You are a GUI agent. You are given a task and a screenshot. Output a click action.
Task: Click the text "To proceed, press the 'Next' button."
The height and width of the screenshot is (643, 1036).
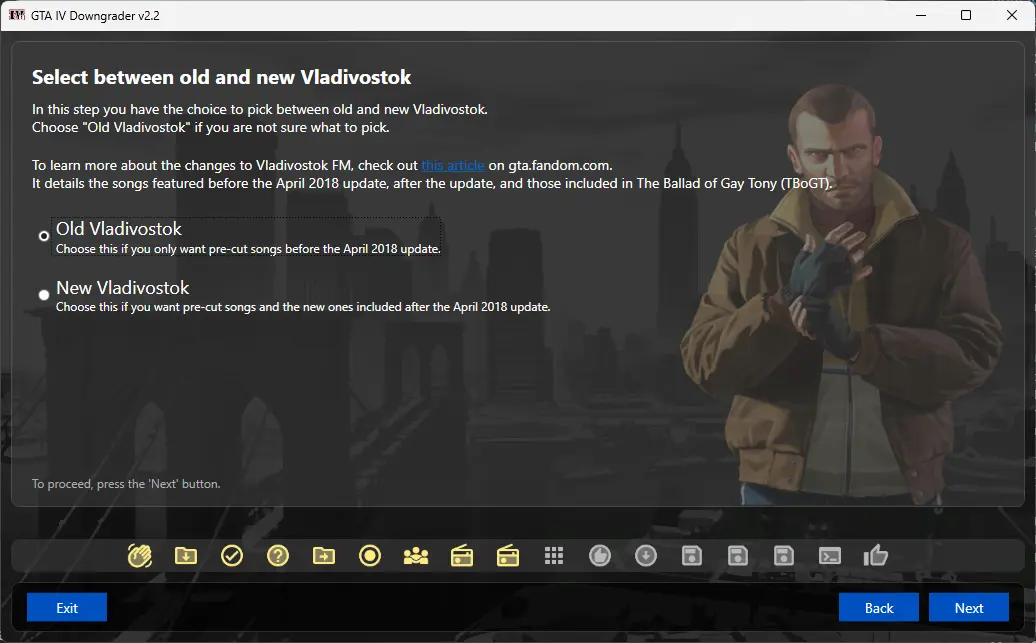pos(126,484)
